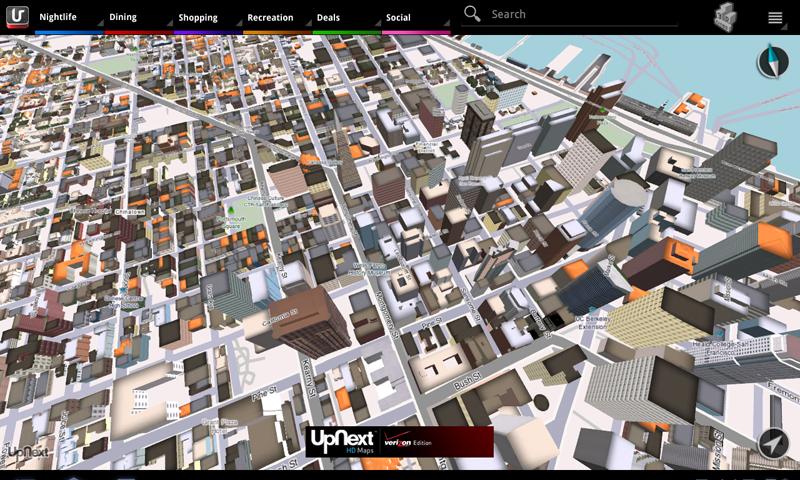The image size is (800, 480).
Task: Click the UpNext watermark logo at bottom left
Action: click(29, 451)
